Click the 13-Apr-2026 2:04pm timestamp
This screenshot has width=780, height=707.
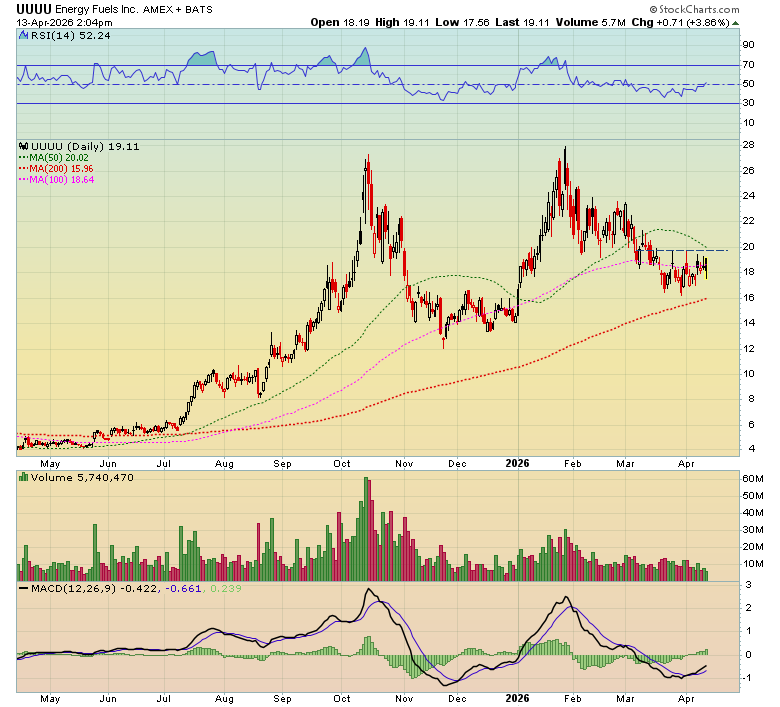tap(64, 22)
